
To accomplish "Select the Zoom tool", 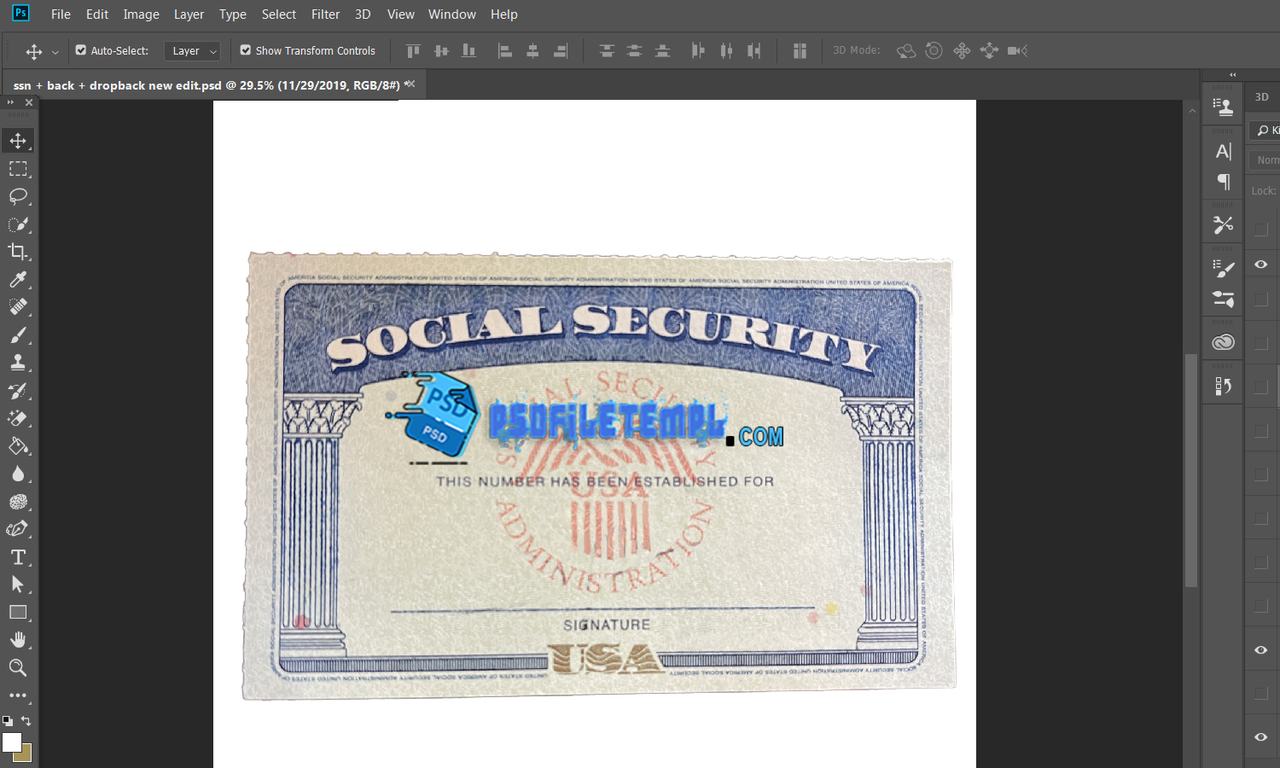I will coord(18,667).
